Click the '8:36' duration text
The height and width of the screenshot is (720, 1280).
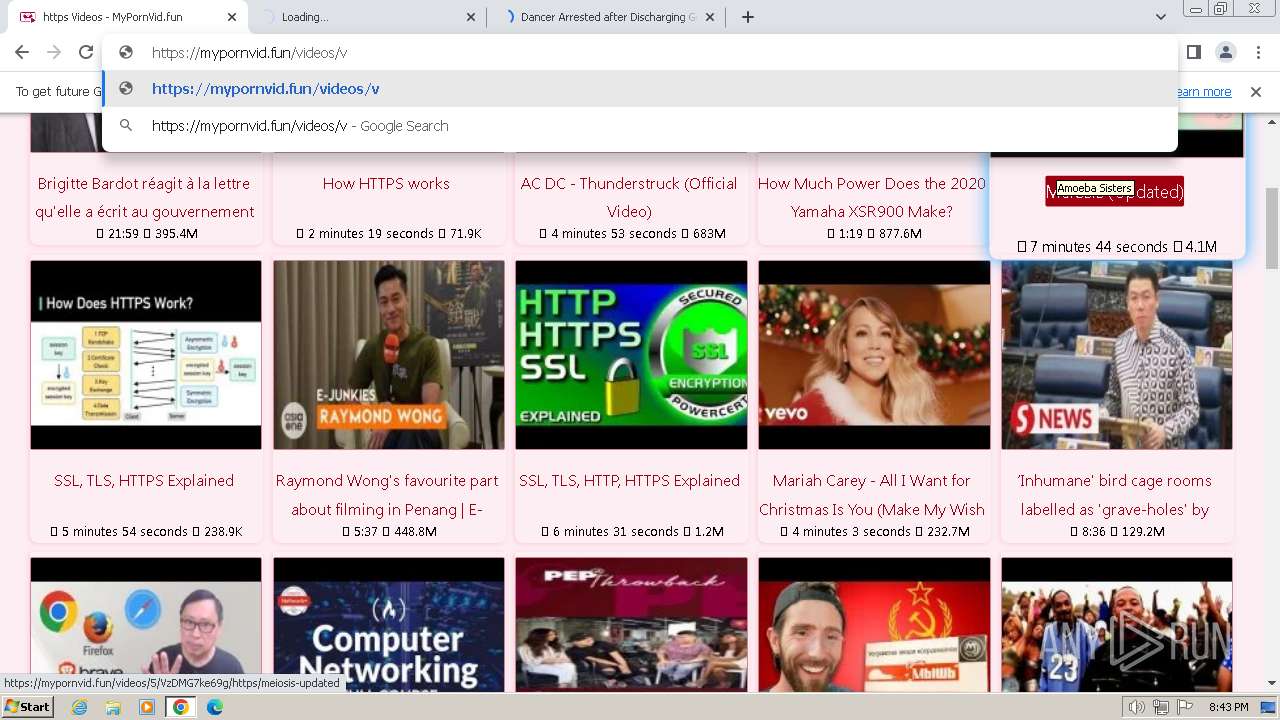(1094, 532)
